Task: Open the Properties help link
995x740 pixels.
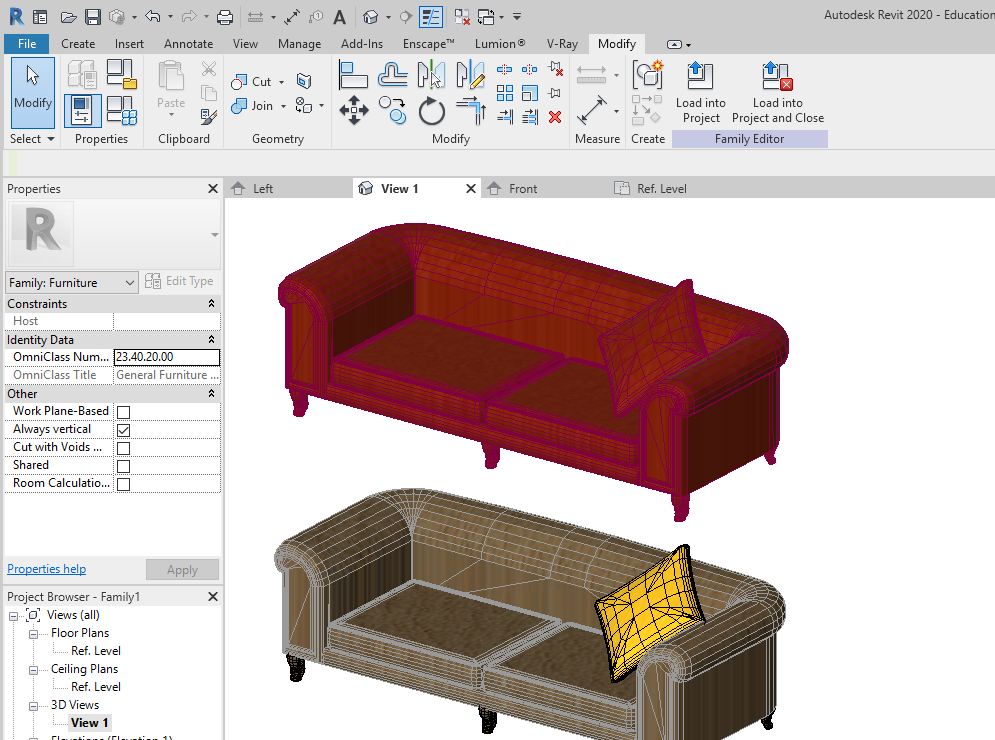Action: (46, 569)
